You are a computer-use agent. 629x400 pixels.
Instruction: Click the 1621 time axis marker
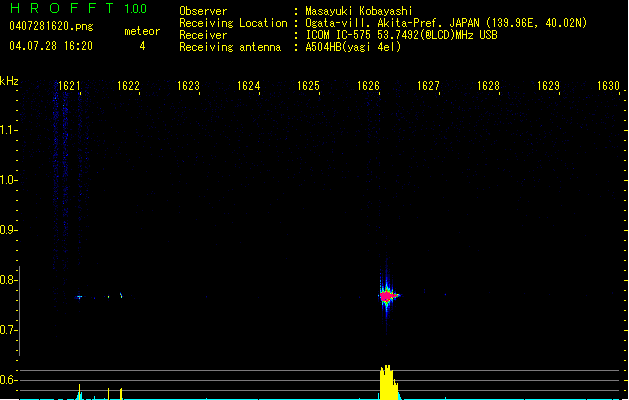69,86
